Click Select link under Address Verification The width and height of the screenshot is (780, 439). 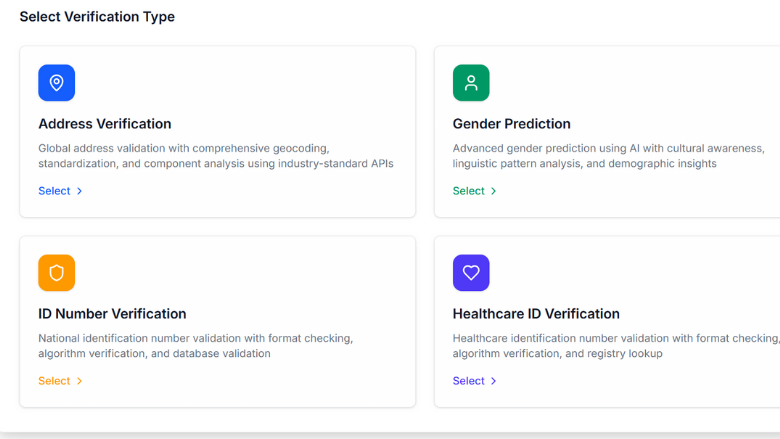[x=54, y=191]
